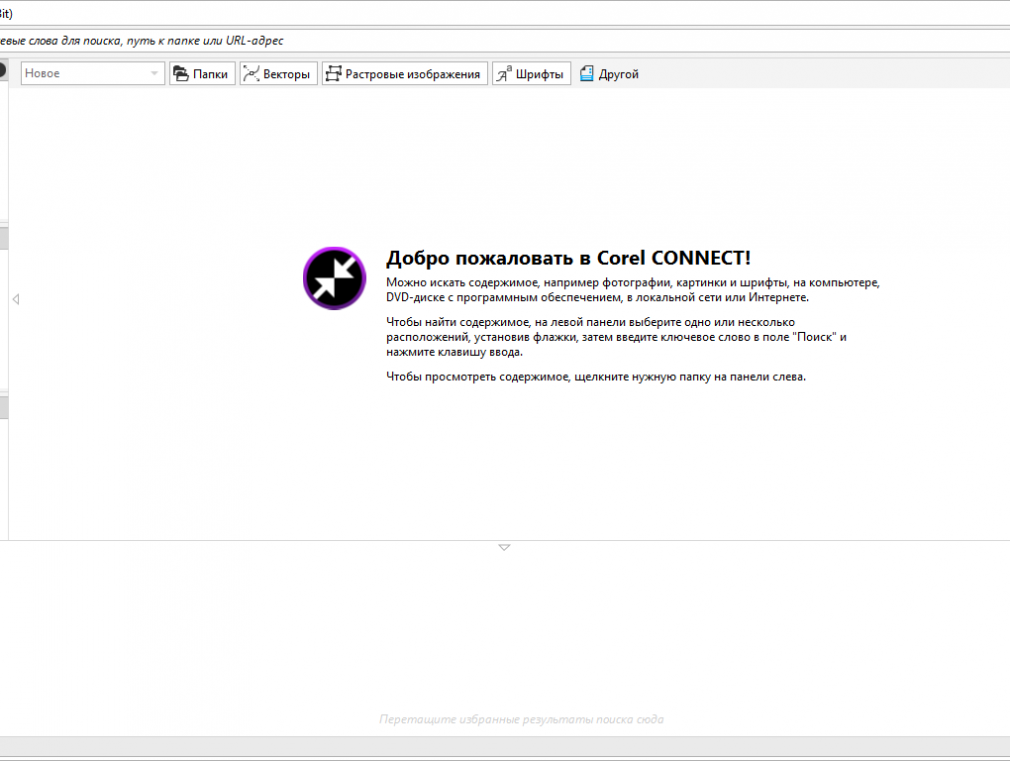This screenshot has height=761, width=1010.
Task: Toggle the Растровые изображения filter
Action: tap(405, 73)
